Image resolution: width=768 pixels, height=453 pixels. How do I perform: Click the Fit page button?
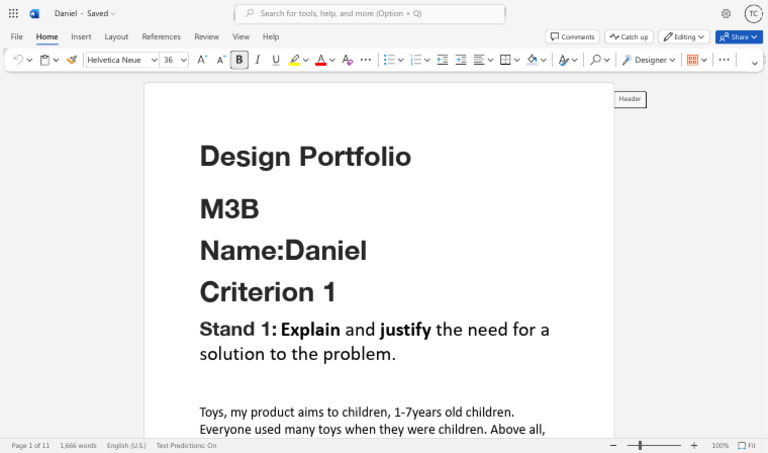pos(747,446)
